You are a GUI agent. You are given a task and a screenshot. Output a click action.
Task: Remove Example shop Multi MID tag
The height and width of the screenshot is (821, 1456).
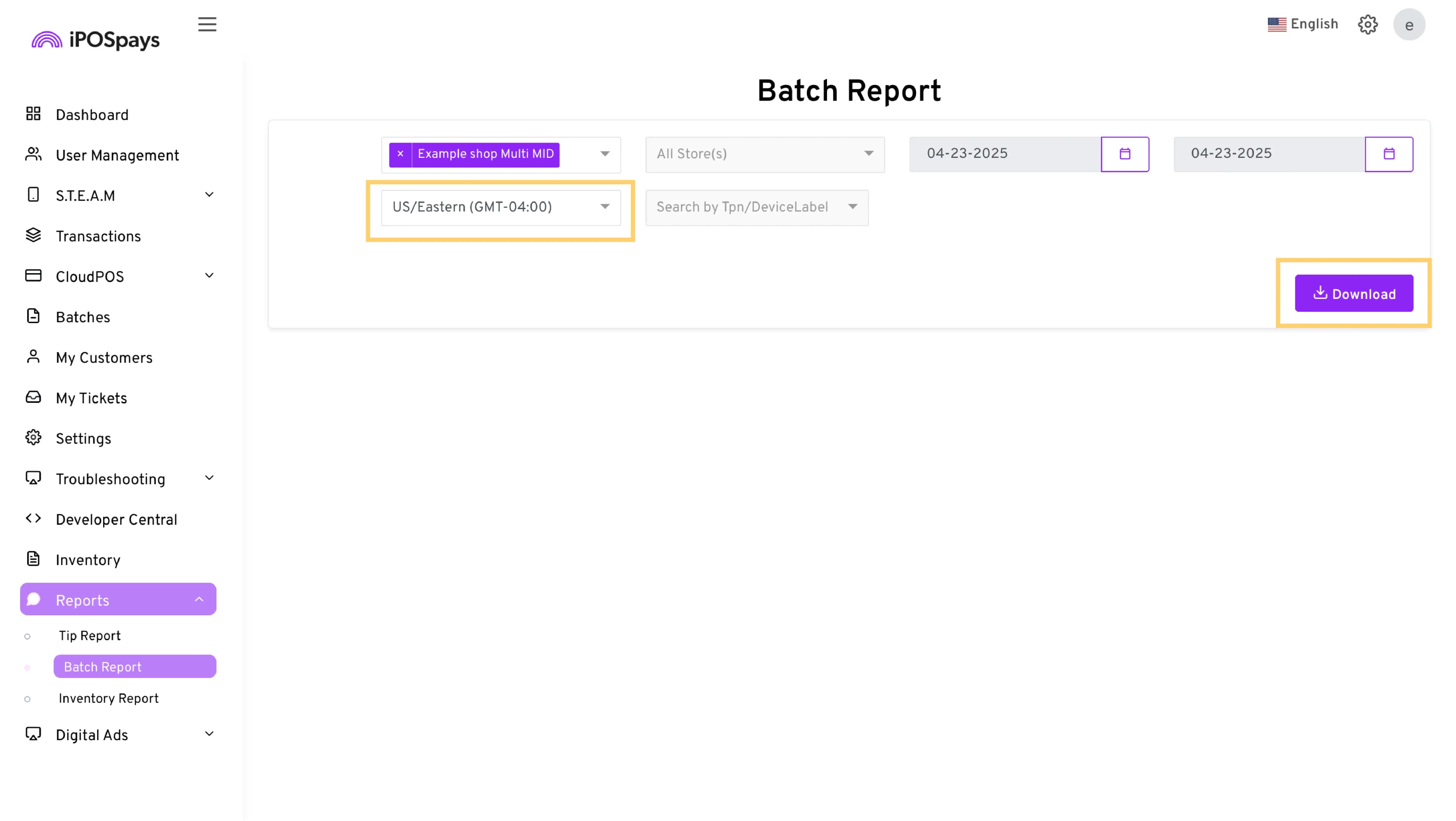400,154
